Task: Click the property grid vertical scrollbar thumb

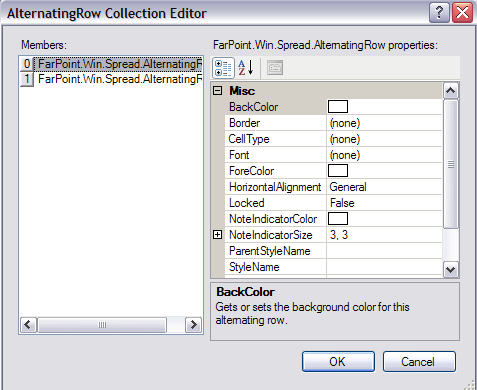Action: click(451, 164)
